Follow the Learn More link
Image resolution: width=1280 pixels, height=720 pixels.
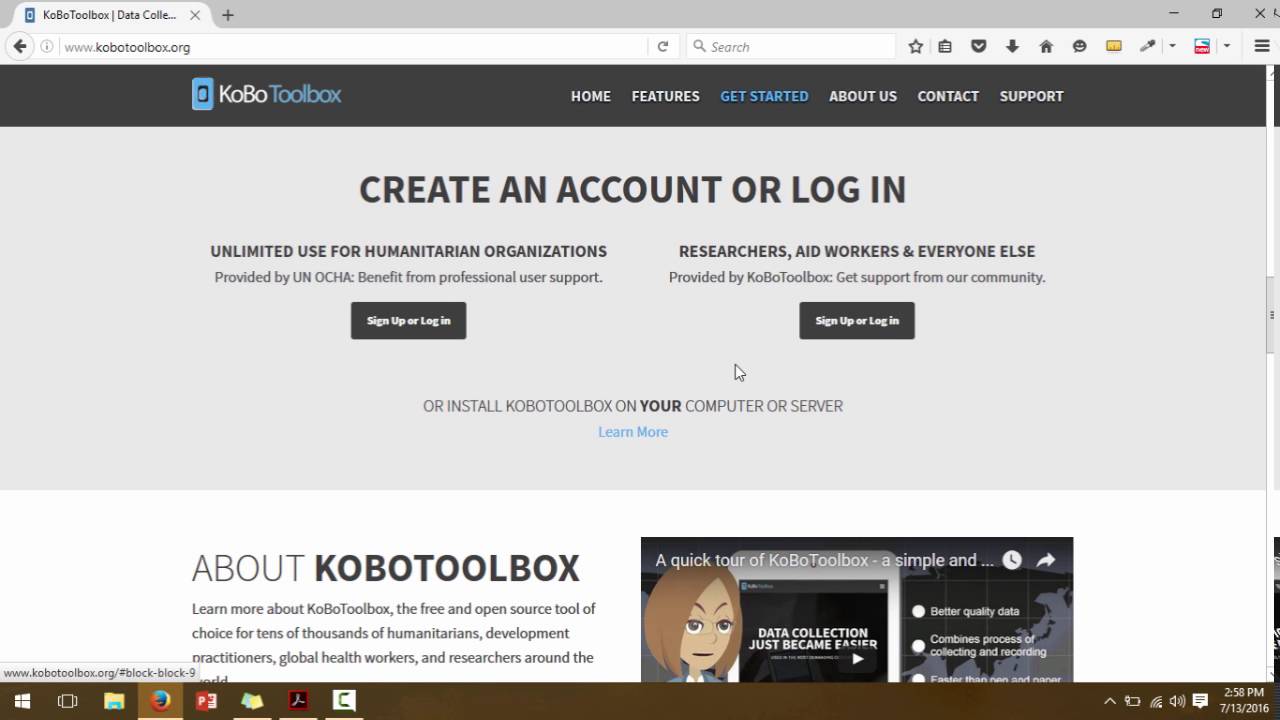click(633, 432)
